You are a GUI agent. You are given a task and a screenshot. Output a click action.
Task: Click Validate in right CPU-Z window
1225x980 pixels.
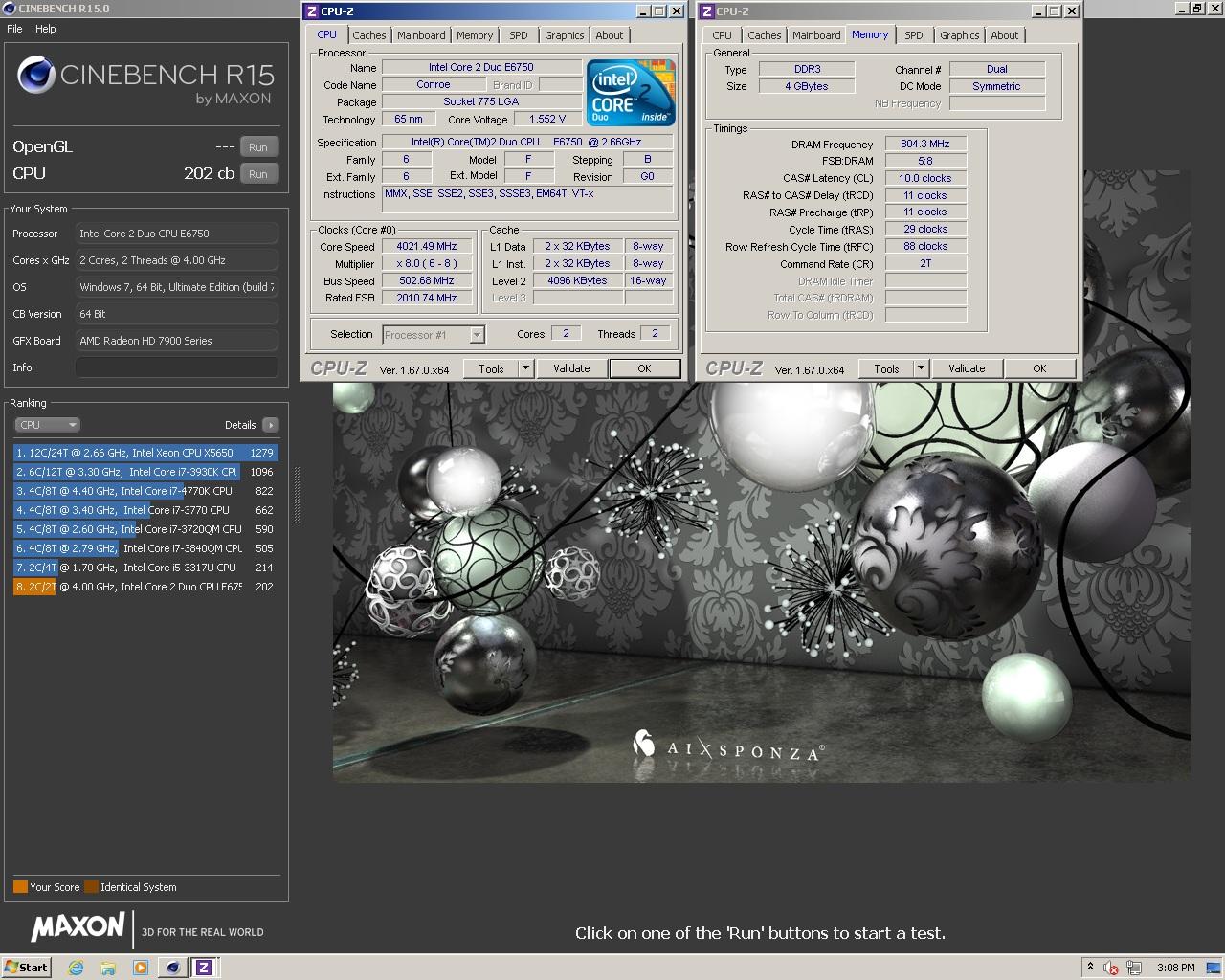point(967,368)
